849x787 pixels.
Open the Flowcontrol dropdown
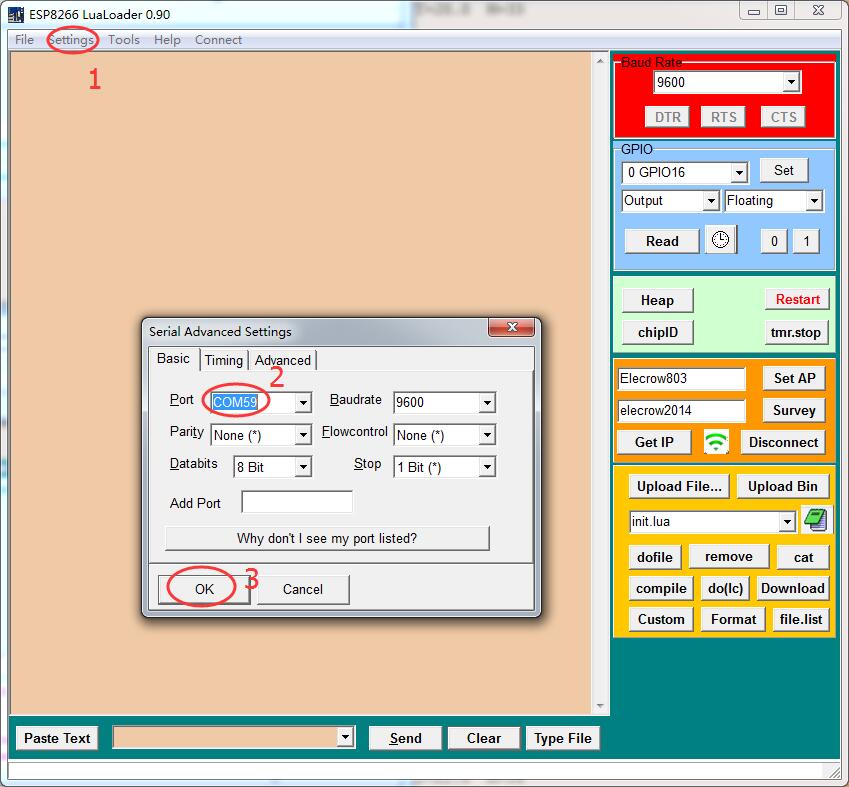tap(487, 435)
